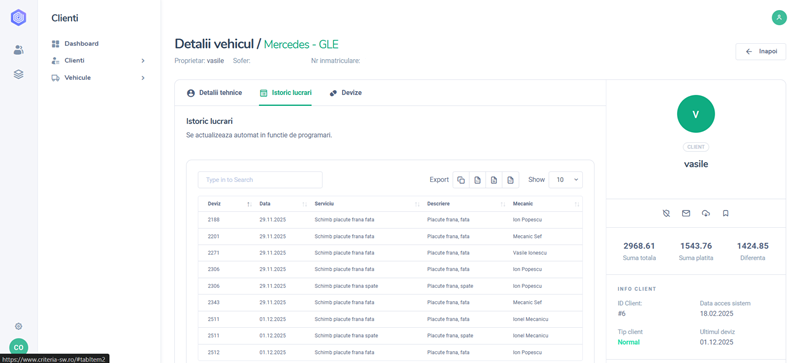Click the Normal client type value
Screen dimensions: 800x363
[x=629, y=342]
